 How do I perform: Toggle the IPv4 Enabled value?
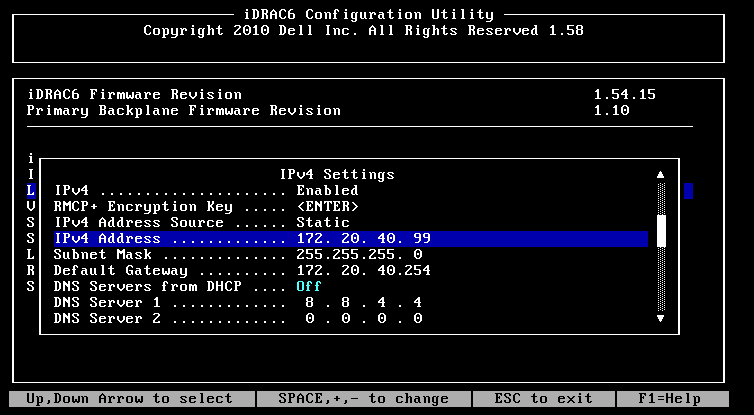point(327,190)
